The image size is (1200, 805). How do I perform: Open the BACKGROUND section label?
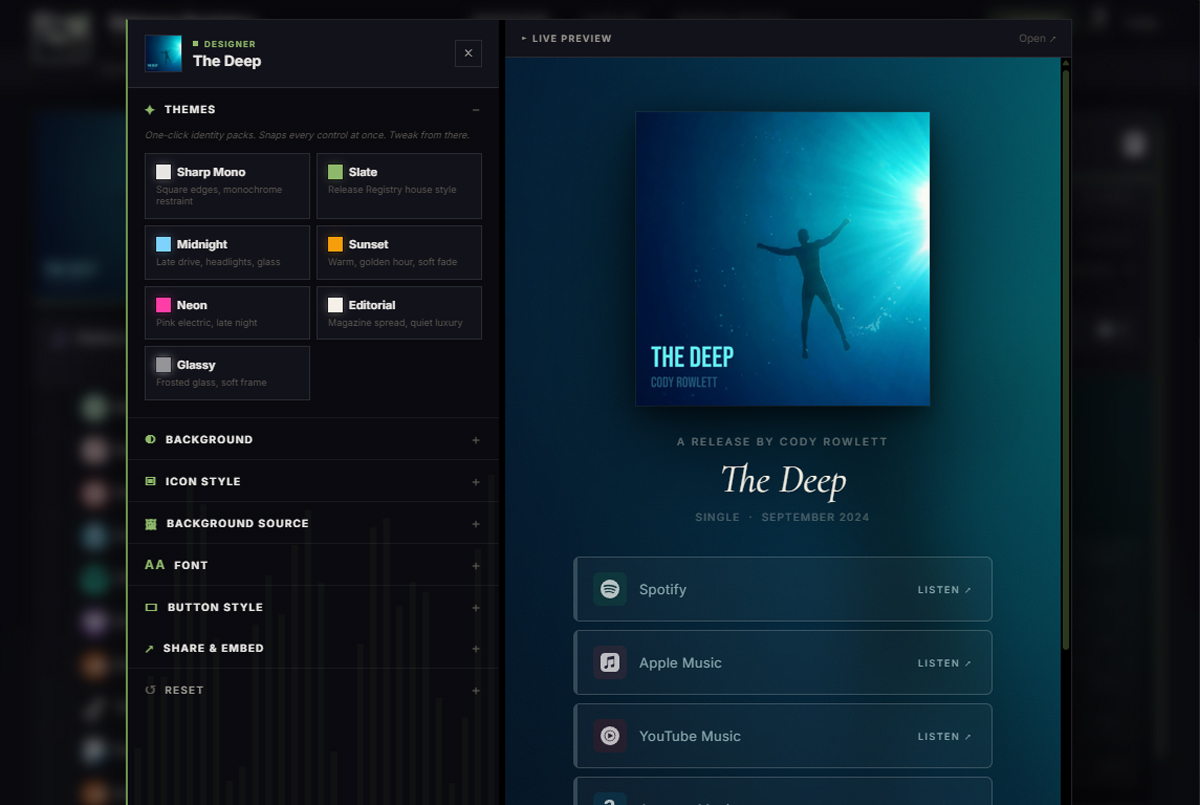[209, 440]
